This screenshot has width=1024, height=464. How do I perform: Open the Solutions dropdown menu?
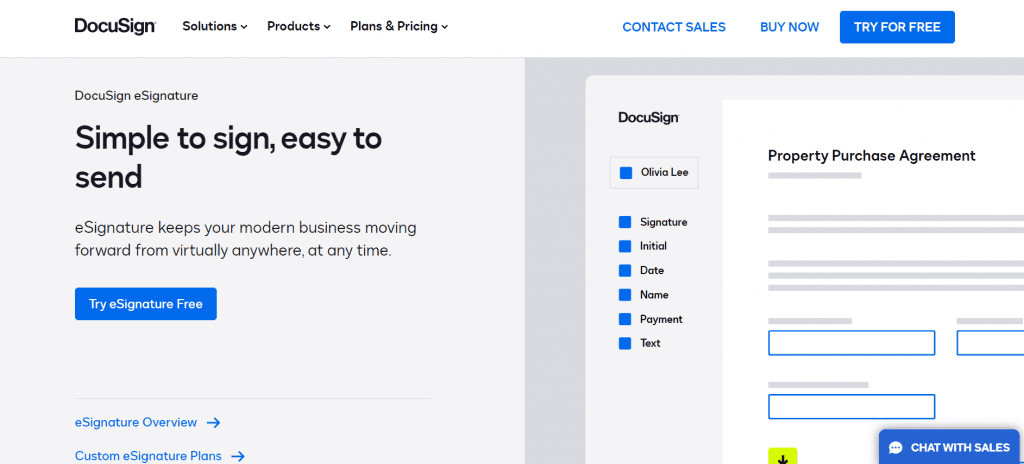(x=215, y=27)
